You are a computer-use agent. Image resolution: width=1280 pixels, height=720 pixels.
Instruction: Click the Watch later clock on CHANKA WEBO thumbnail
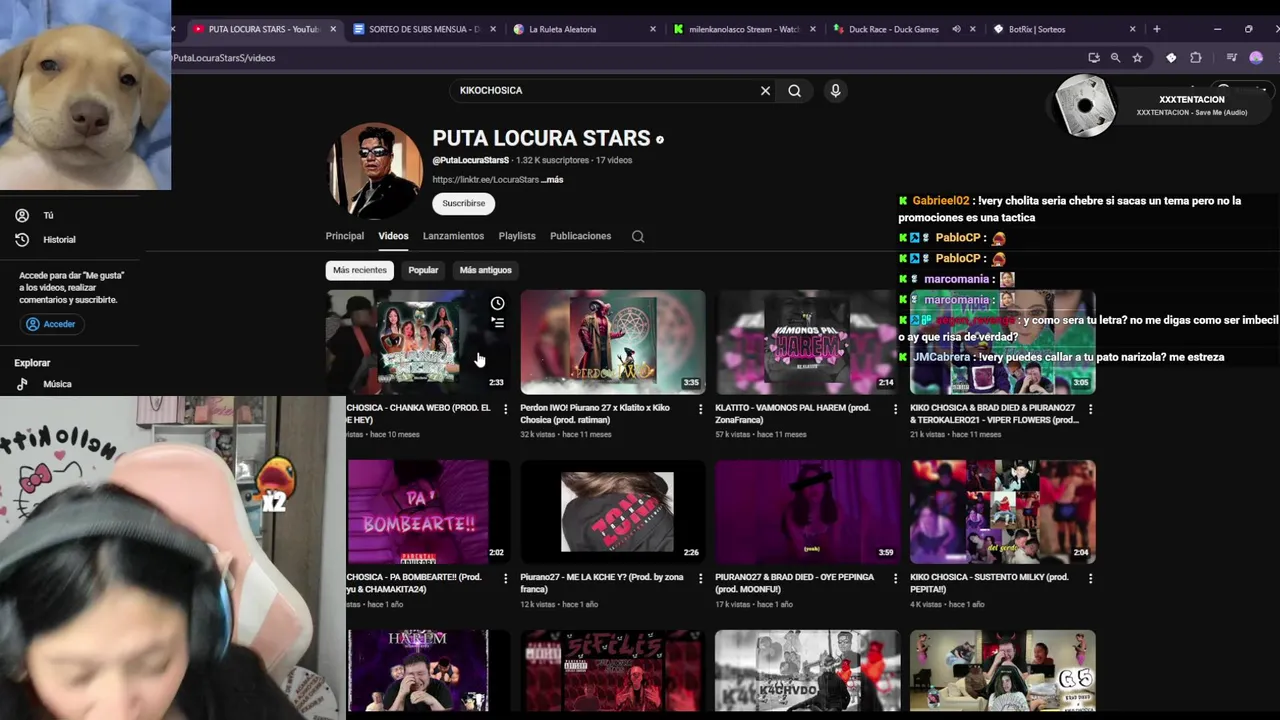tap(497, 303)
